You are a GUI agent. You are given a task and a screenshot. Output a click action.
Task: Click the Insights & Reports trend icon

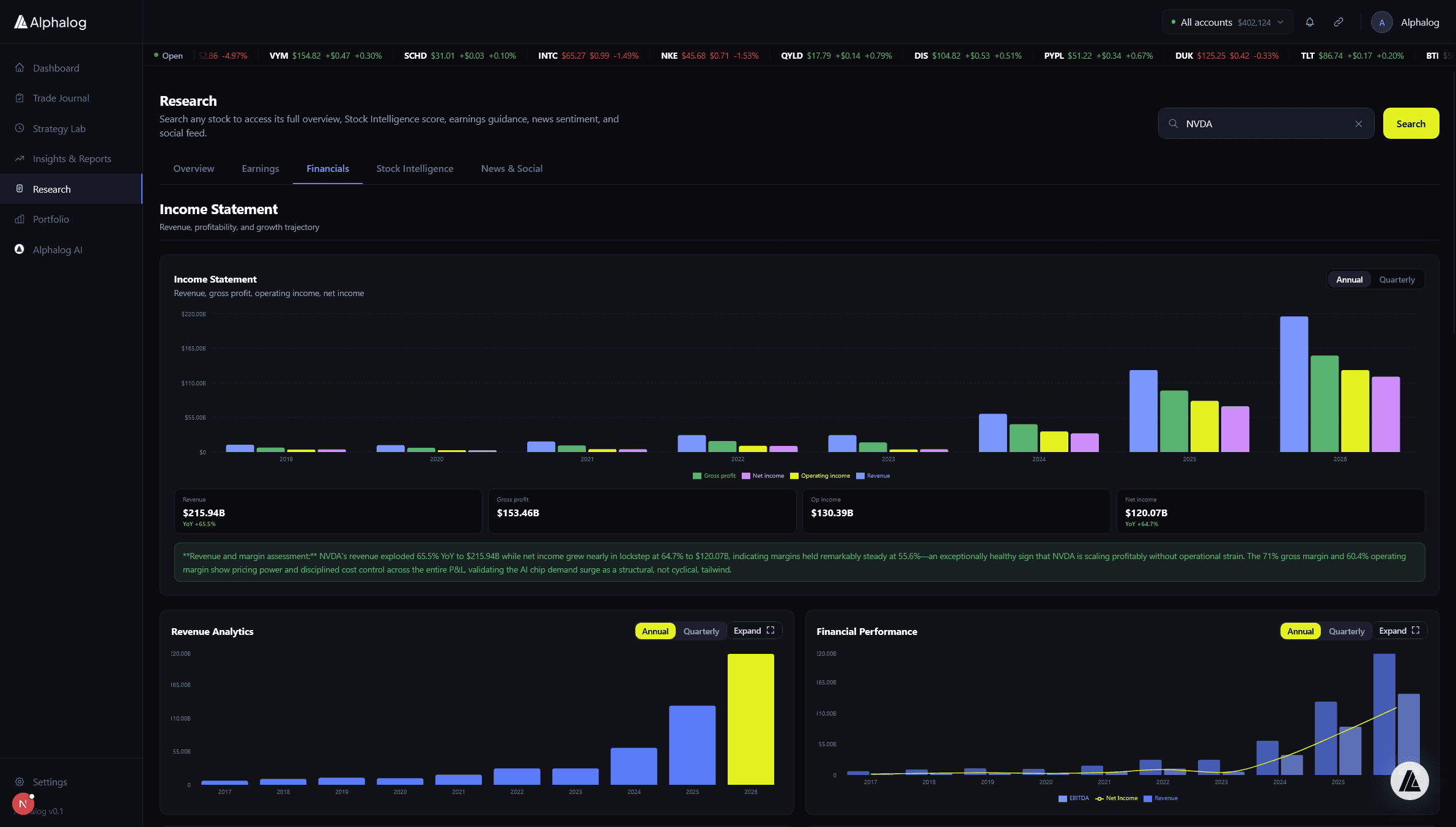(x=20, y=158)
